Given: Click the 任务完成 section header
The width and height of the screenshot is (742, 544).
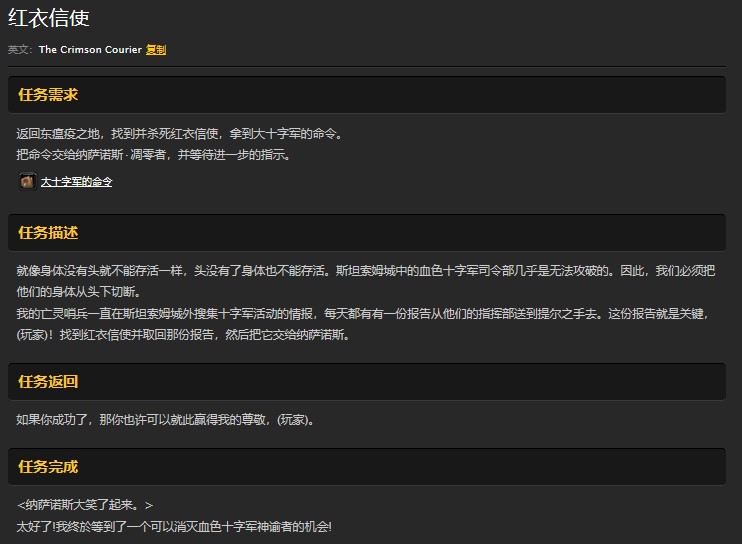Looking at the screenshot, I should tap(48, 467).
